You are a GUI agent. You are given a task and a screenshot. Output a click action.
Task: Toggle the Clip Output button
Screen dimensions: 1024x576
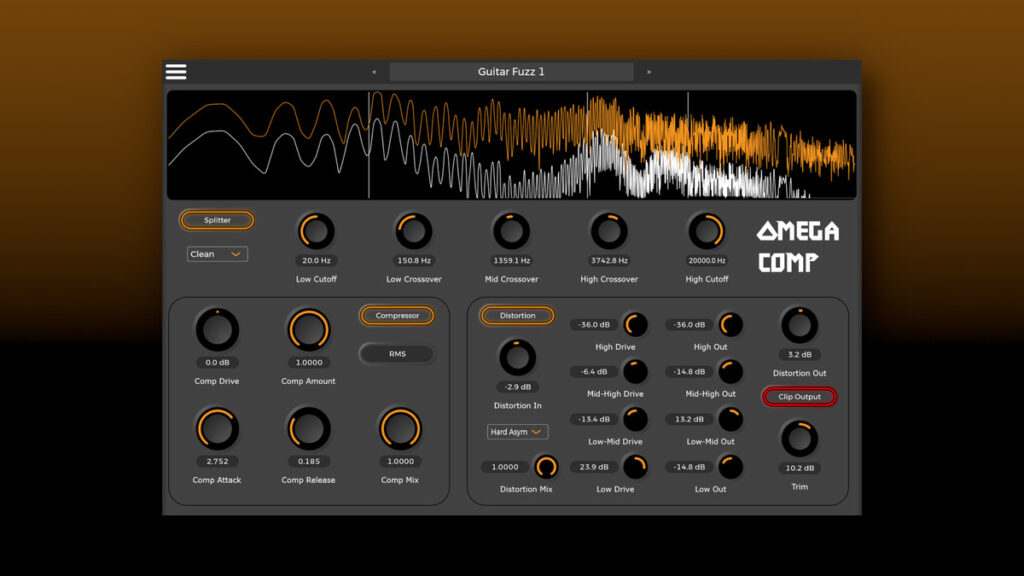799,397
